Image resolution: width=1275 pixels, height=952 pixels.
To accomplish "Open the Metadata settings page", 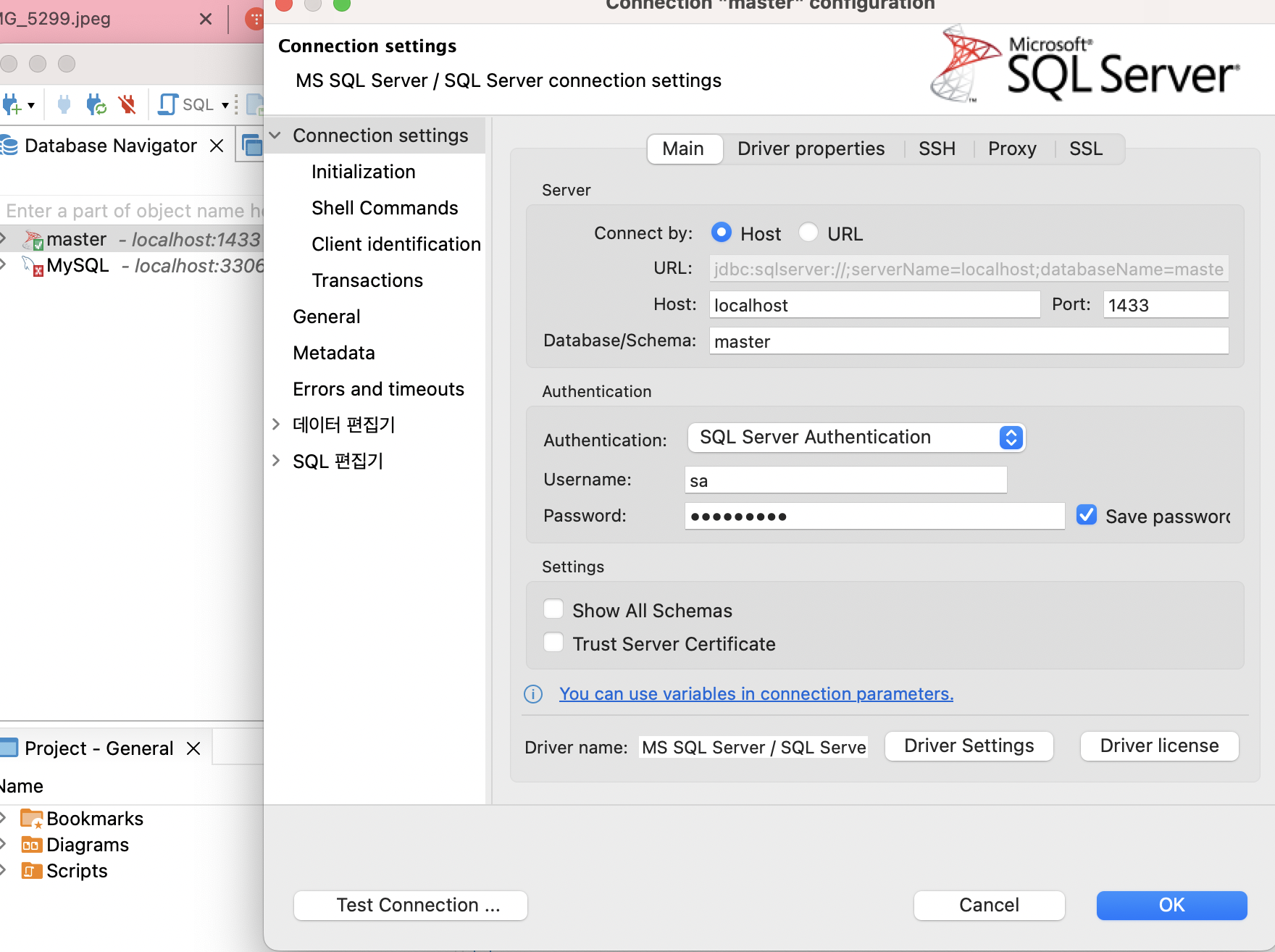I will [x=334, y=353].
